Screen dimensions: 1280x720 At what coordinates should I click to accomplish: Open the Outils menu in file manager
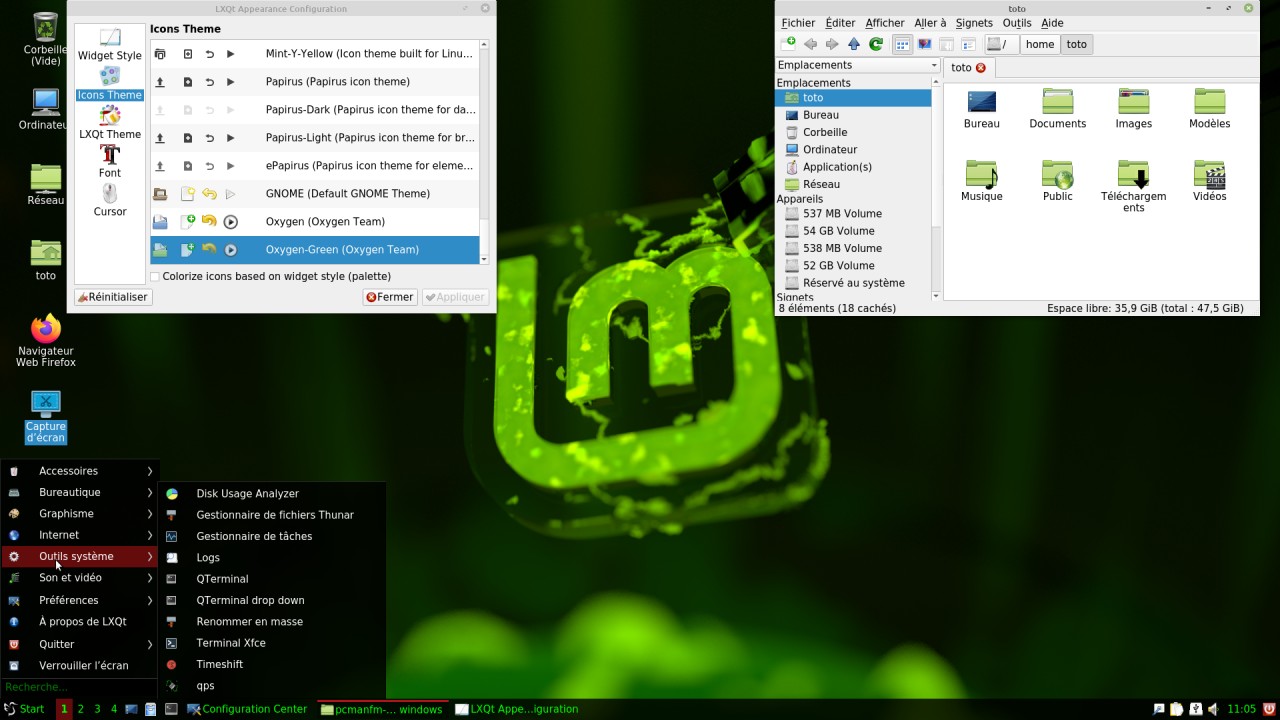point(1017,23)
